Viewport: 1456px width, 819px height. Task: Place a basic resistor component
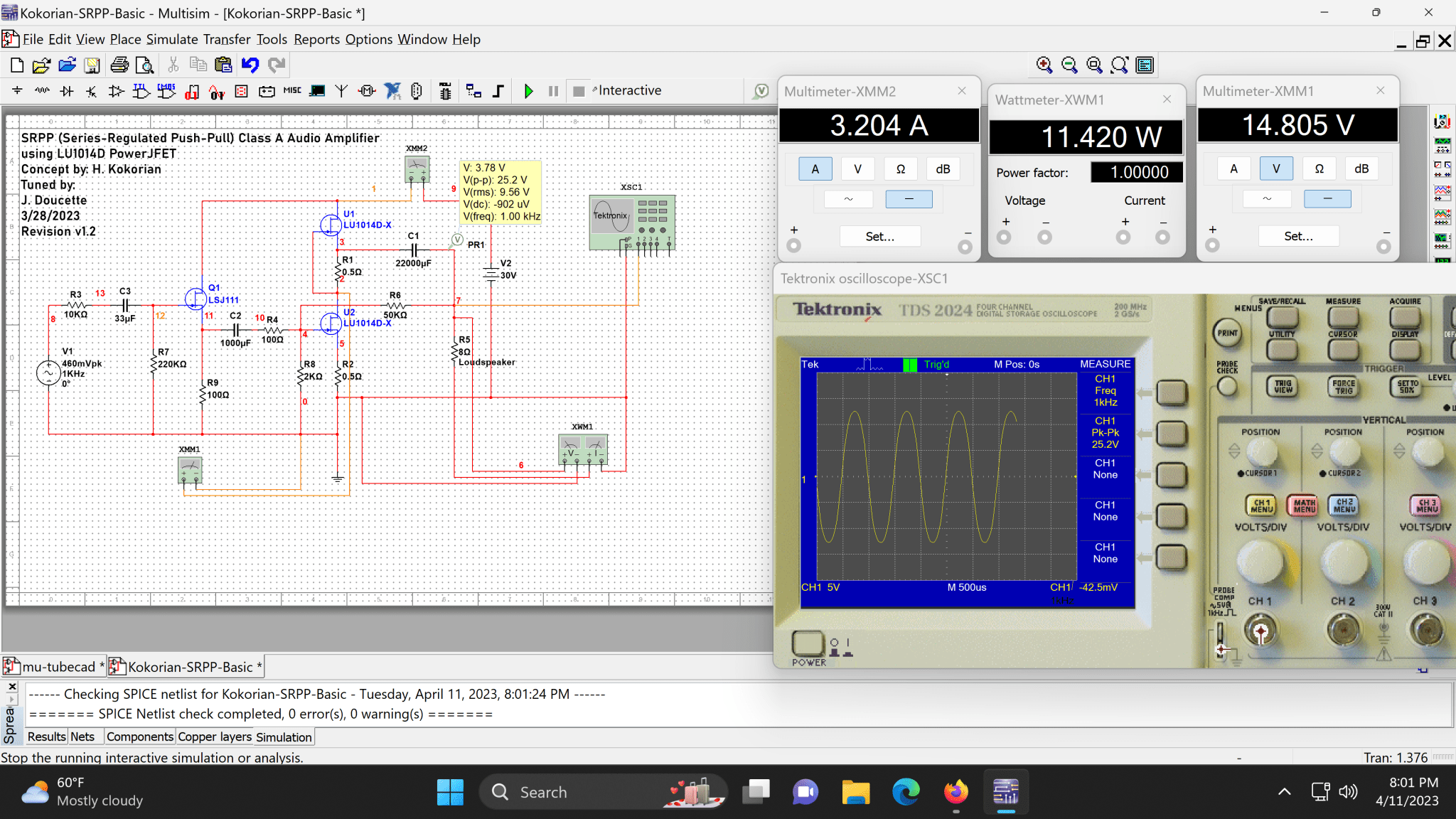click(42, 91)
